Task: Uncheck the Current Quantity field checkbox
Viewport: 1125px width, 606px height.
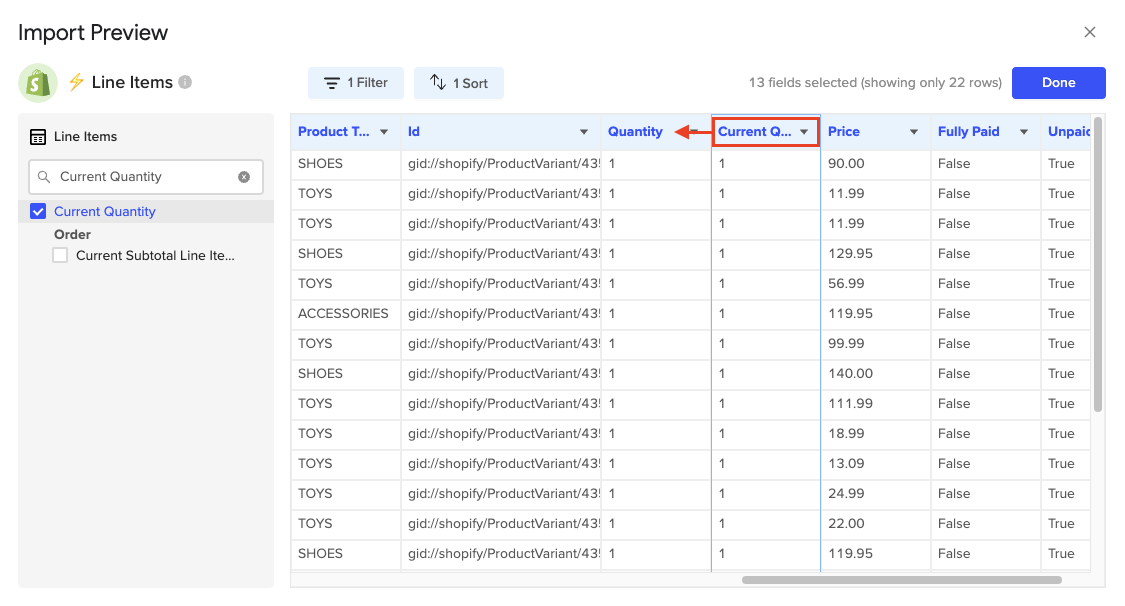Action: [x=38, y=211]
